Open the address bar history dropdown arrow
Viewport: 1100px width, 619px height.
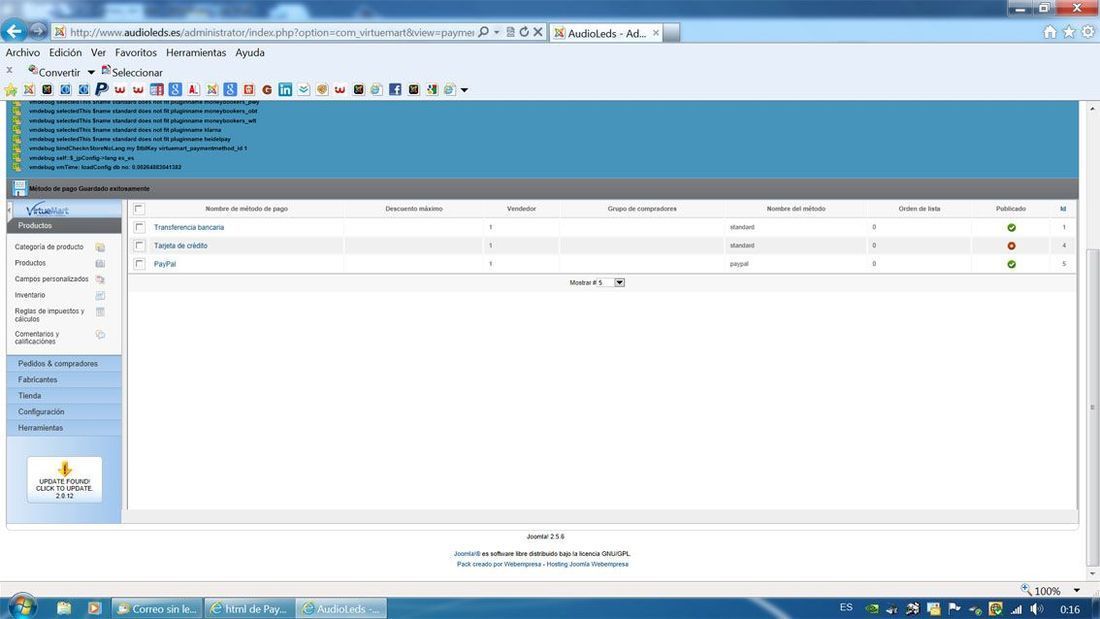pos(497,32)
